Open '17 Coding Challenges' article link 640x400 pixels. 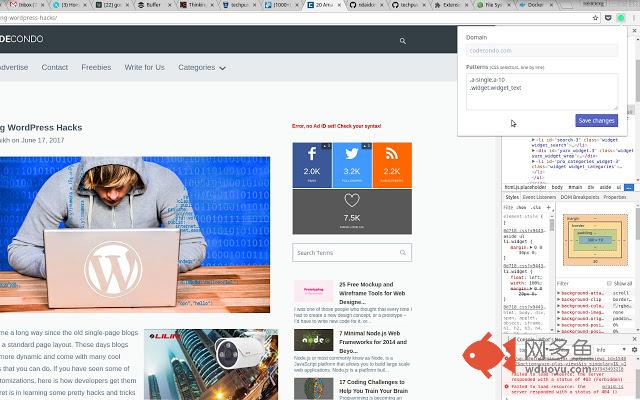pyautogui.click(x=373, y=386)
